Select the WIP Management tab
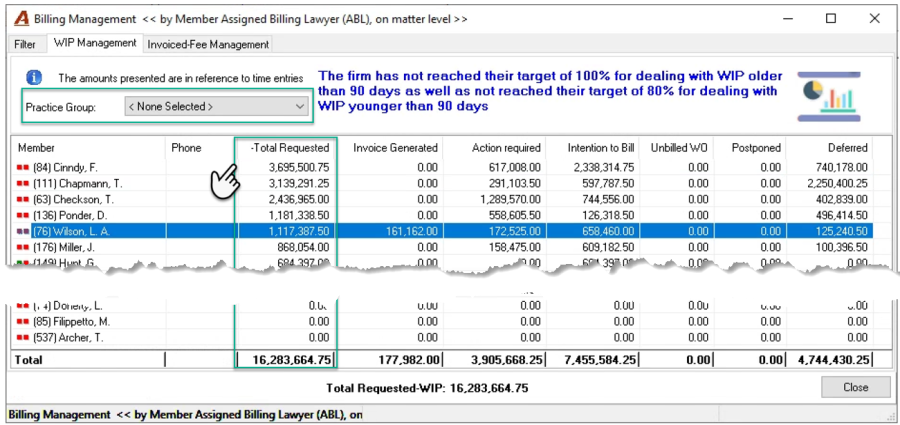The width and height of the screenshot is (900, 425). (95, 43)
